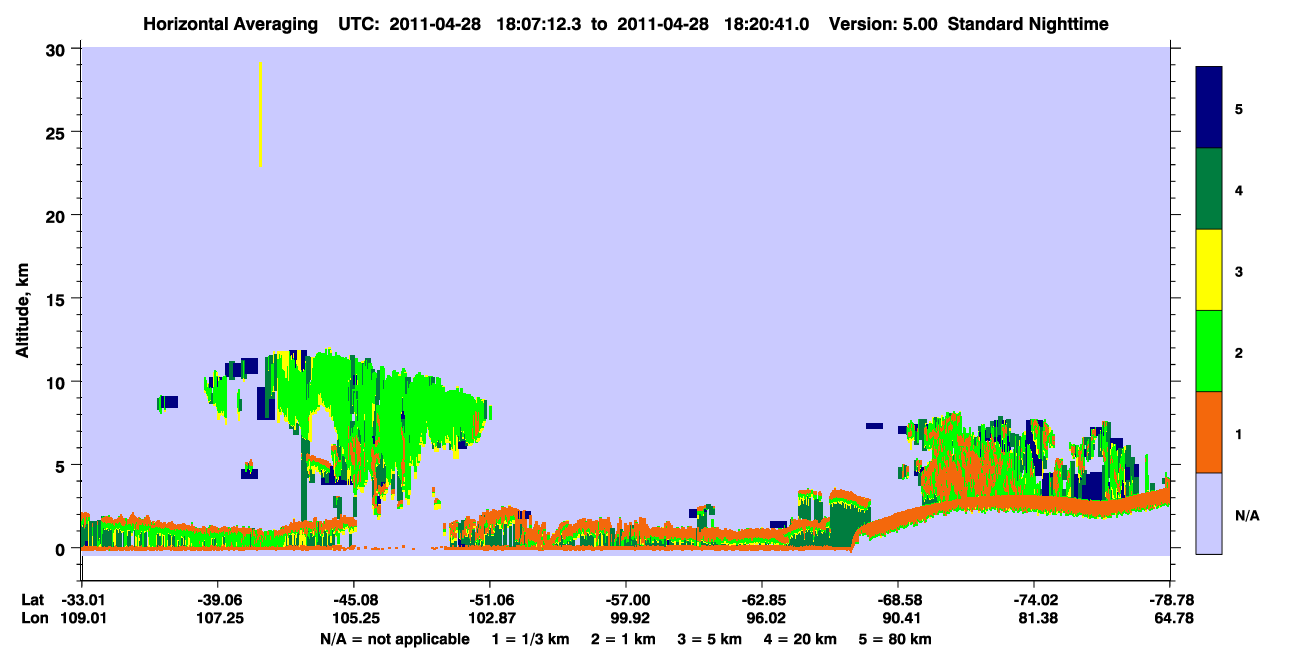Click the dark green colorbar segment for level 4
The width and height of the screenshot is (1300, 667).
coord(1209,189)
